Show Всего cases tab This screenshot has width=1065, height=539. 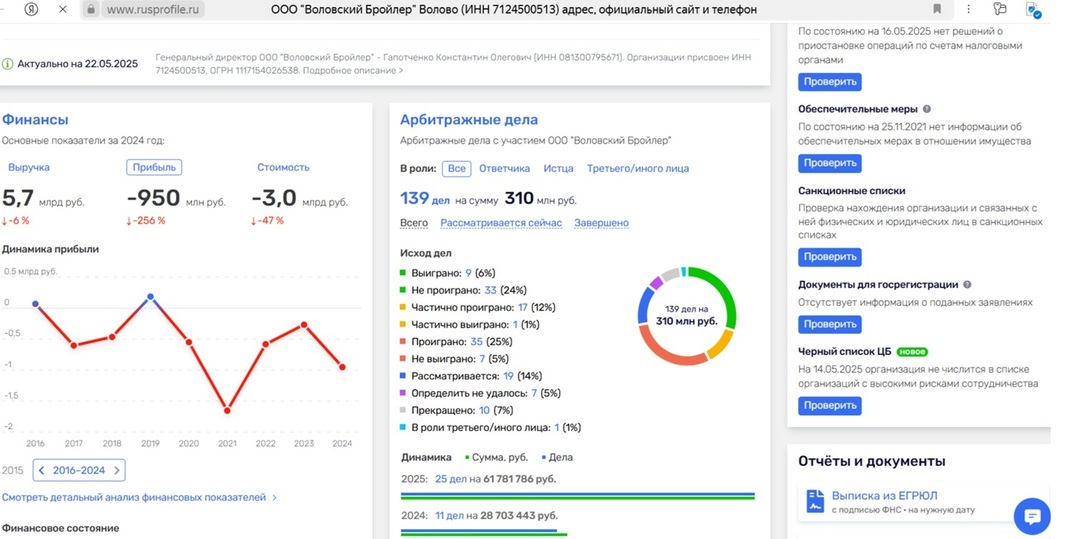pyautogui.click(x=414, y=223)
